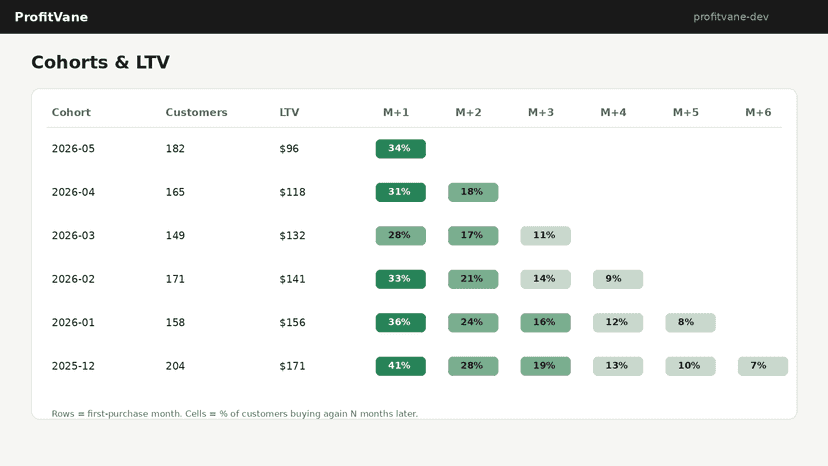Click the 13% retention cell
Image resolution: width=828 pixels, height=466 pixels.
(618, 366)
